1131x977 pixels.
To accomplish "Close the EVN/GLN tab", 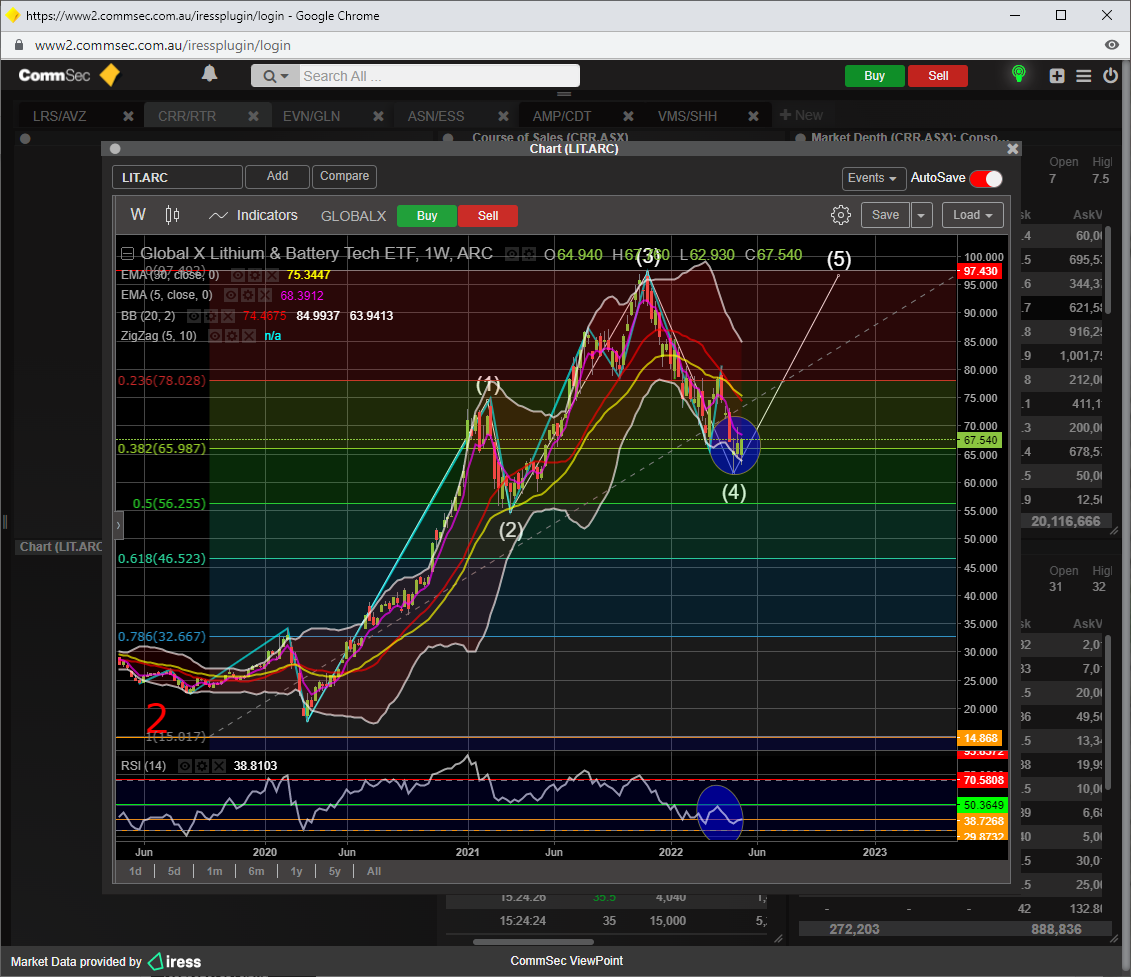I will (378, 116).
